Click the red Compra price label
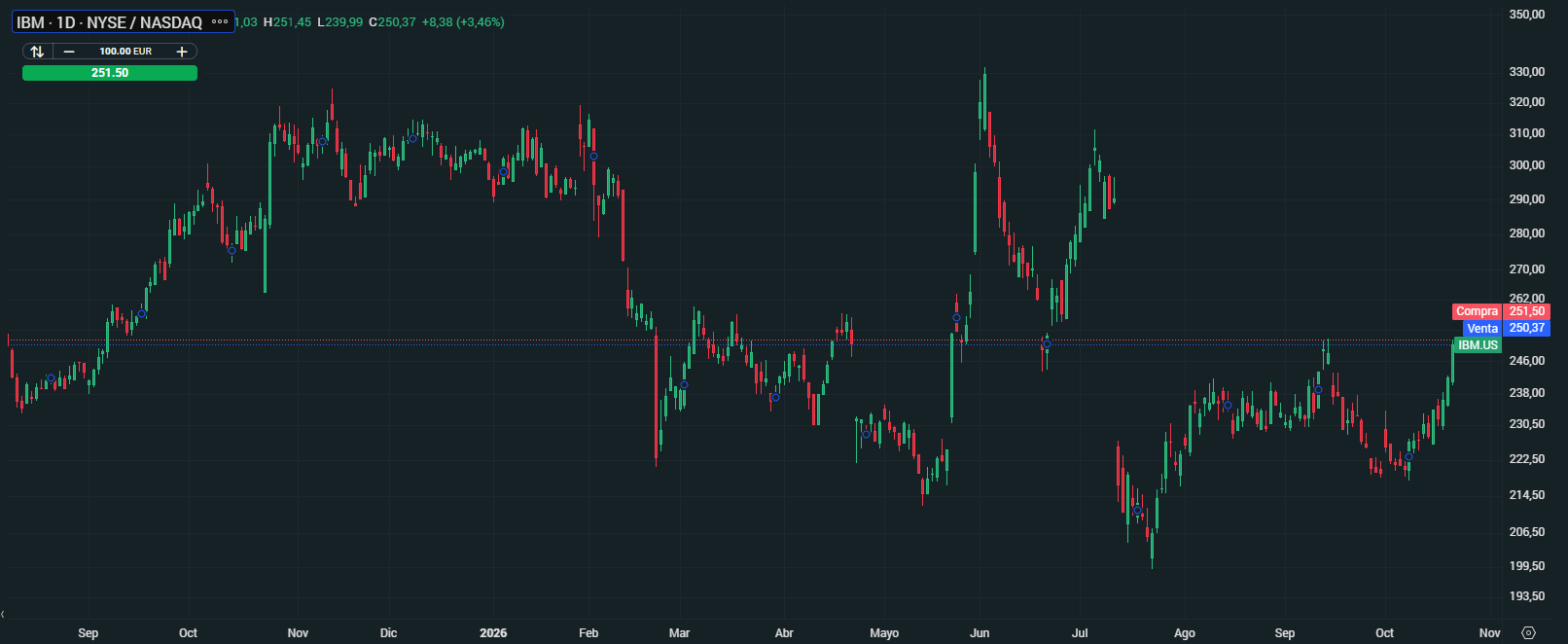Screen dimensions: 1568x644 [1477, 311]
